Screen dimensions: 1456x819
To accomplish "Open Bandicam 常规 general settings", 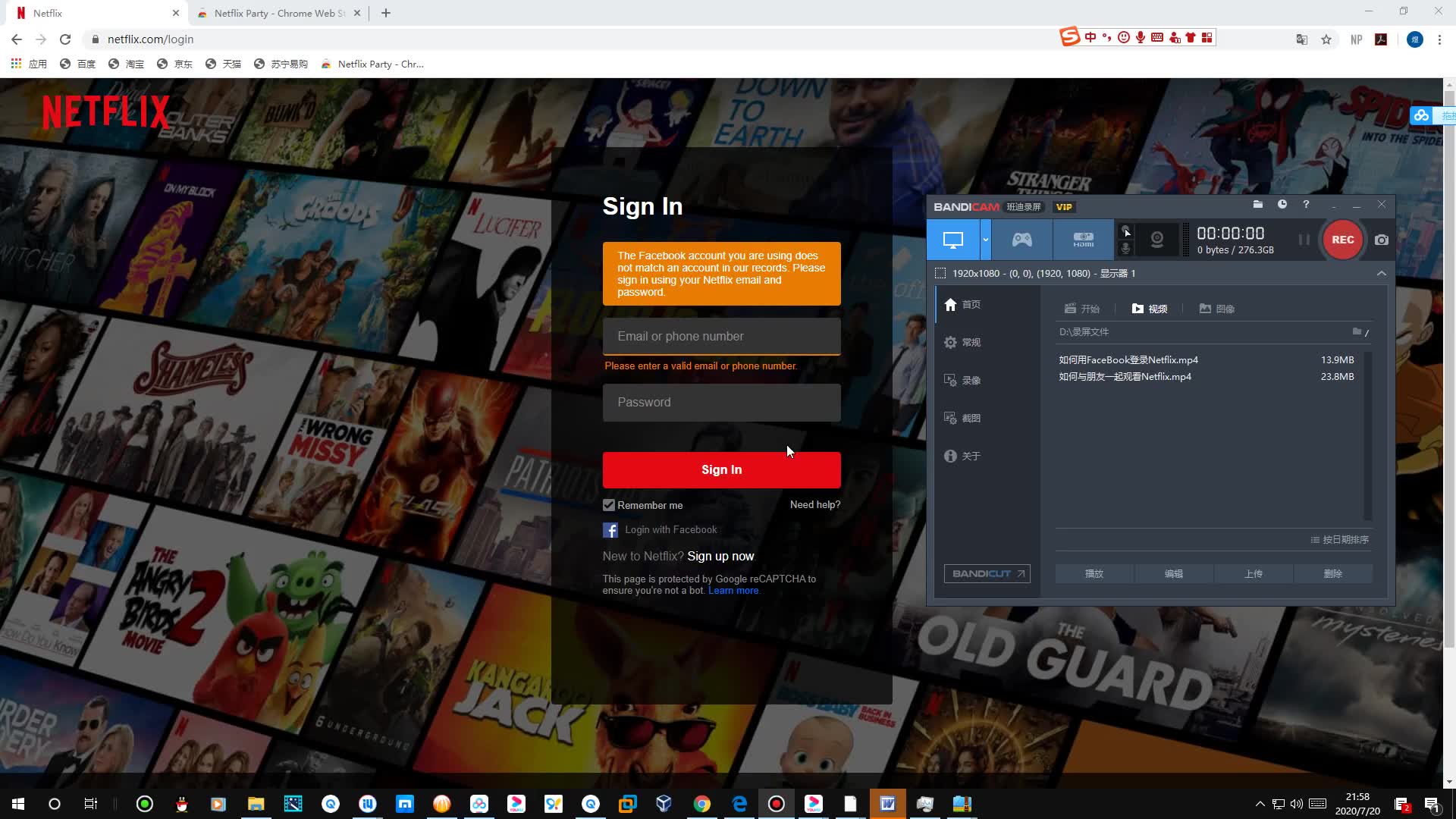I will coord(963,342).
